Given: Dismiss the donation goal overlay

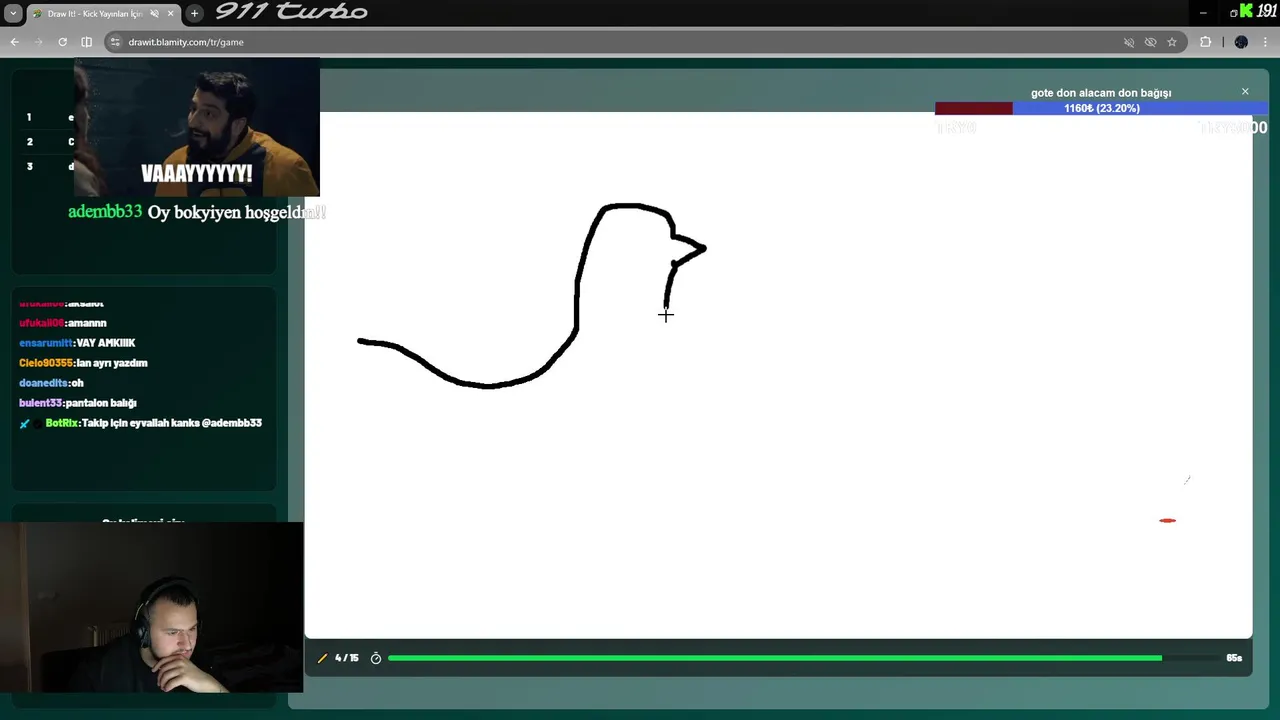Looking at the screenshot, I should [1245, 91].
